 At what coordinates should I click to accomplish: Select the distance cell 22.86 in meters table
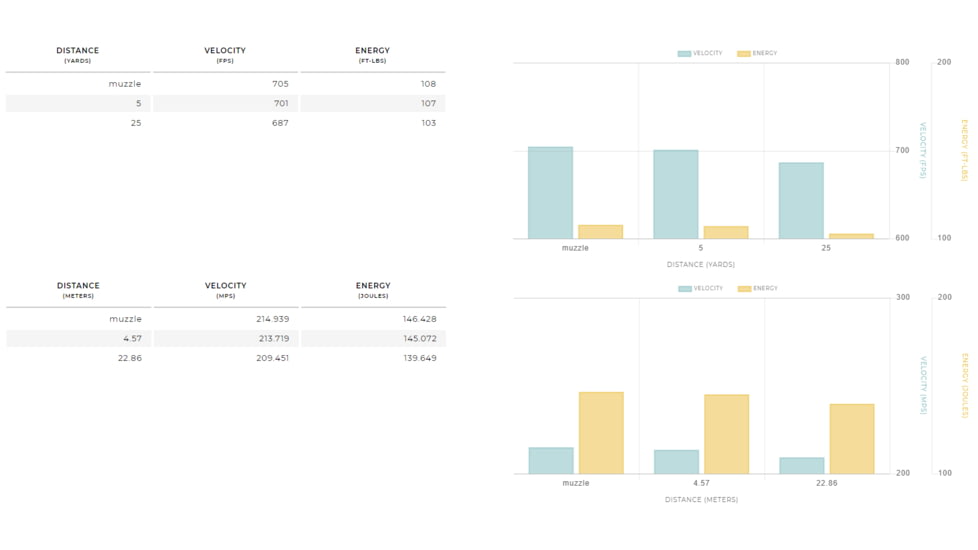point(130,358)
